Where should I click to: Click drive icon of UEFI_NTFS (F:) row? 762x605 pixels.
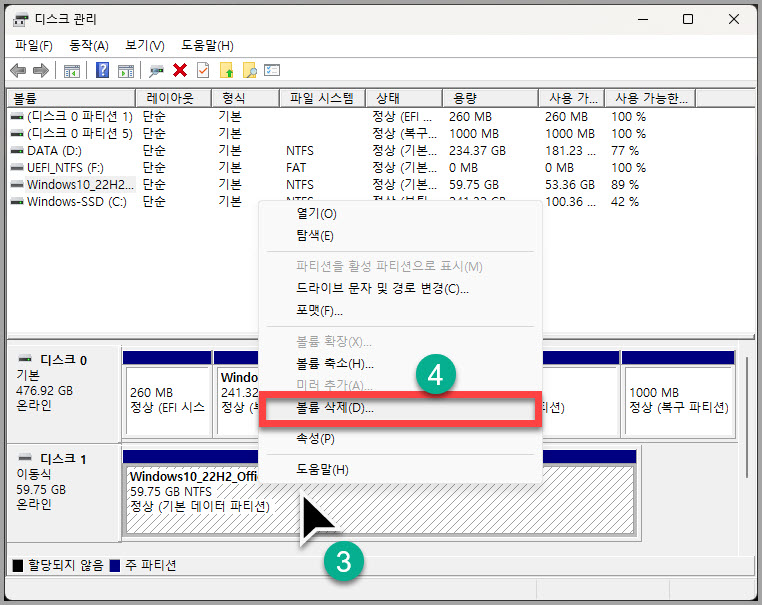click(x=17, y=168)
